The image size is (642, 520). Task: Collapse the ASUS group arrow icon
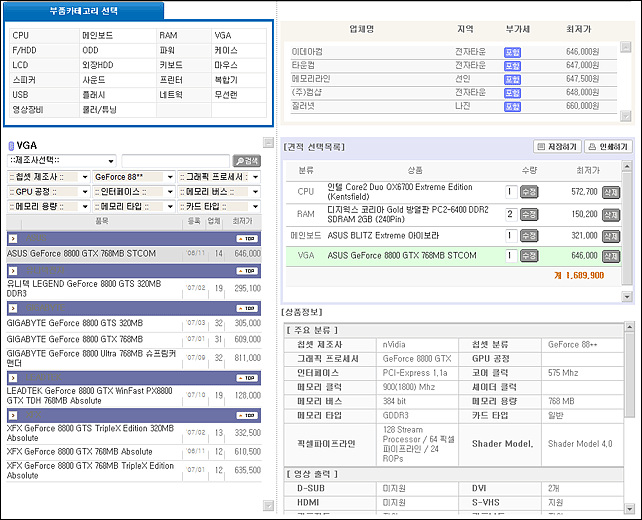tap(13, 238)
